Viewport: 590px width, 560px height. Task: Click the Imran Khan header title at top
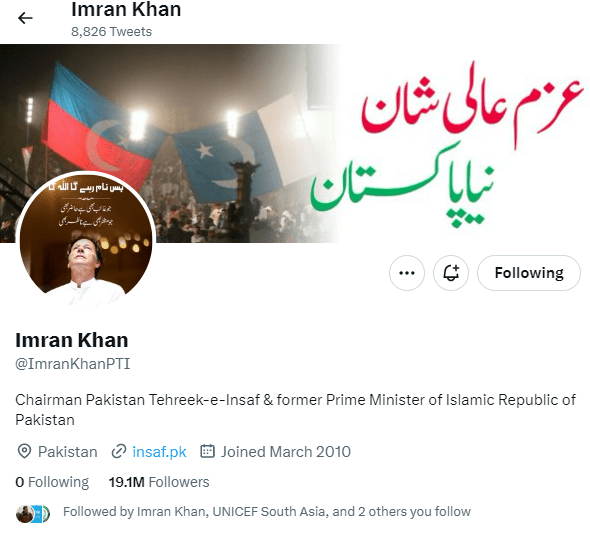pyautogui.click(x=126, y=9)
